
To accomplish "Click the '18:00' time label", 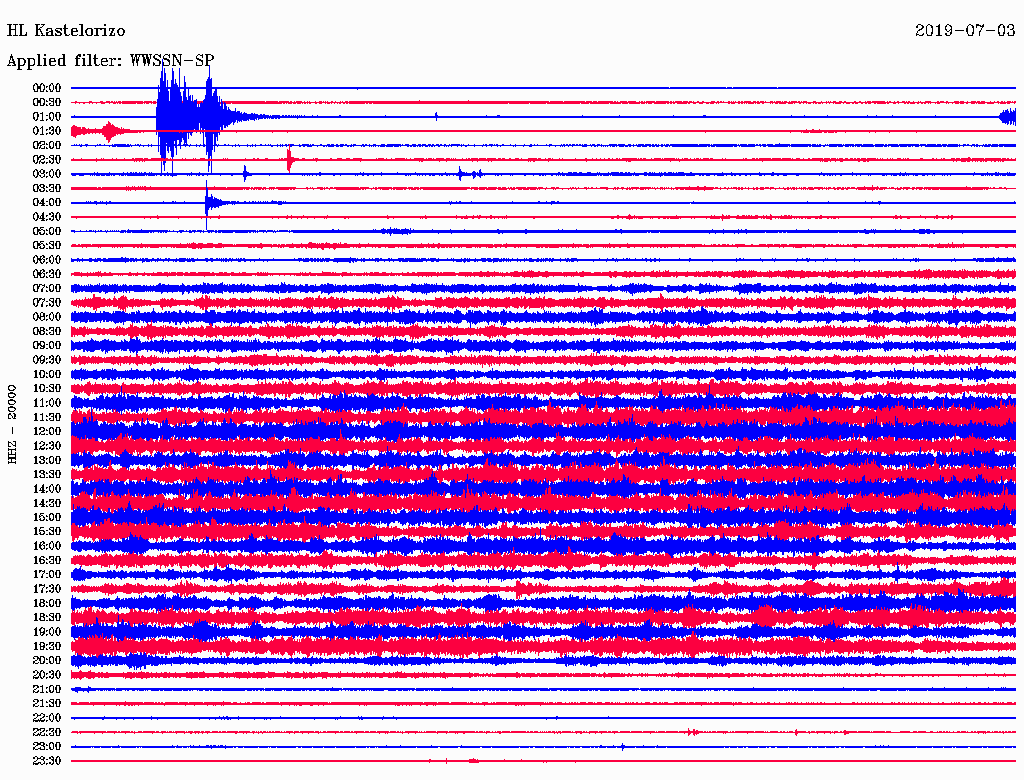I will (x=47, y=604).
